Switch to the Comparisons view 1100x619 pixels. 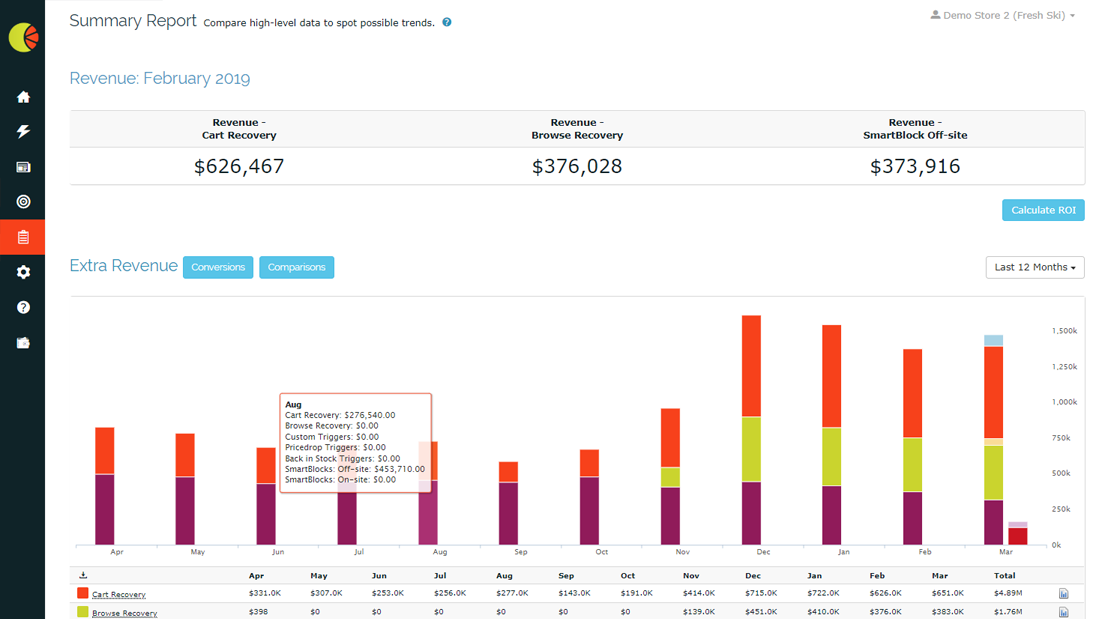pyautogui.click(x=296, y=267)
